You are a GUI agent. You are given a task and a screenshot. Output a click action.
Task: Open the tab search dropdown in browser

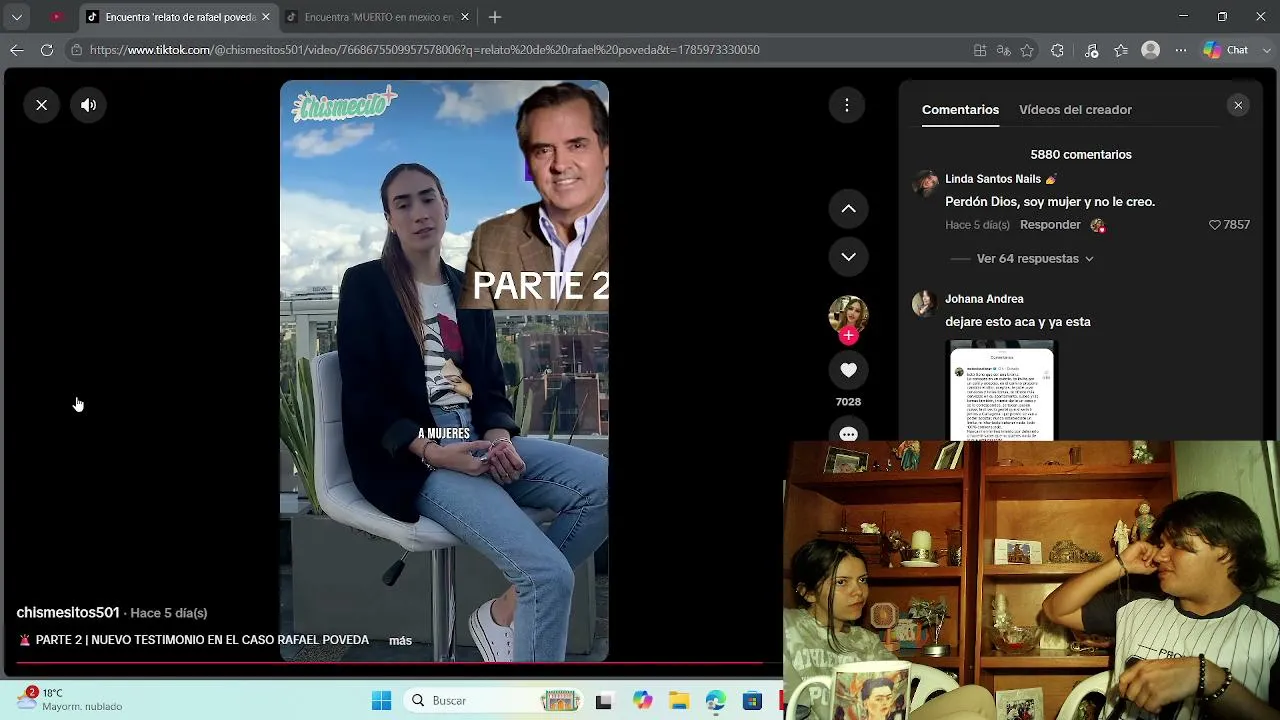[x=17, y=17]
